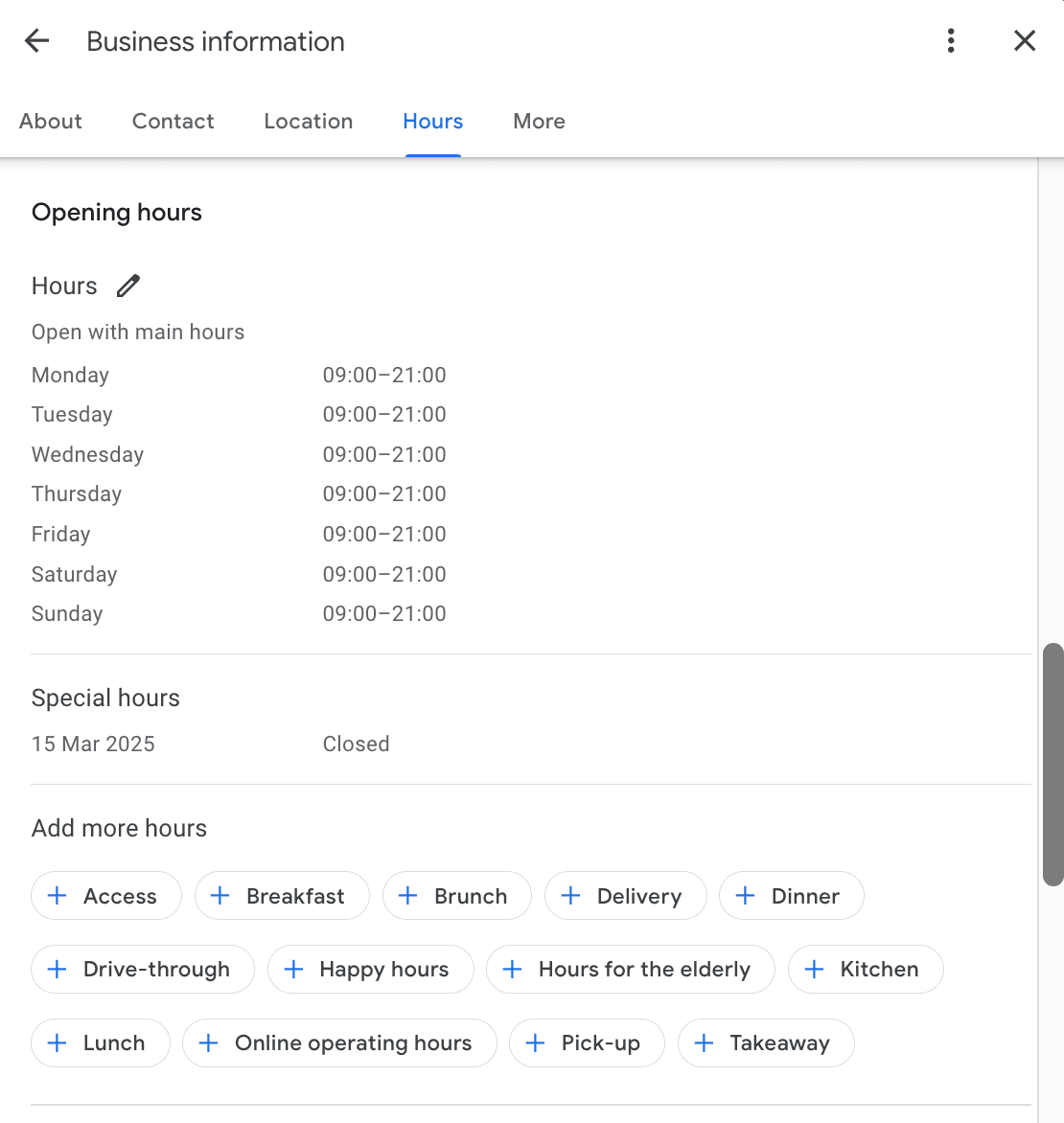
Task: Add Dinner hours
Action: (x=791, y=895)
